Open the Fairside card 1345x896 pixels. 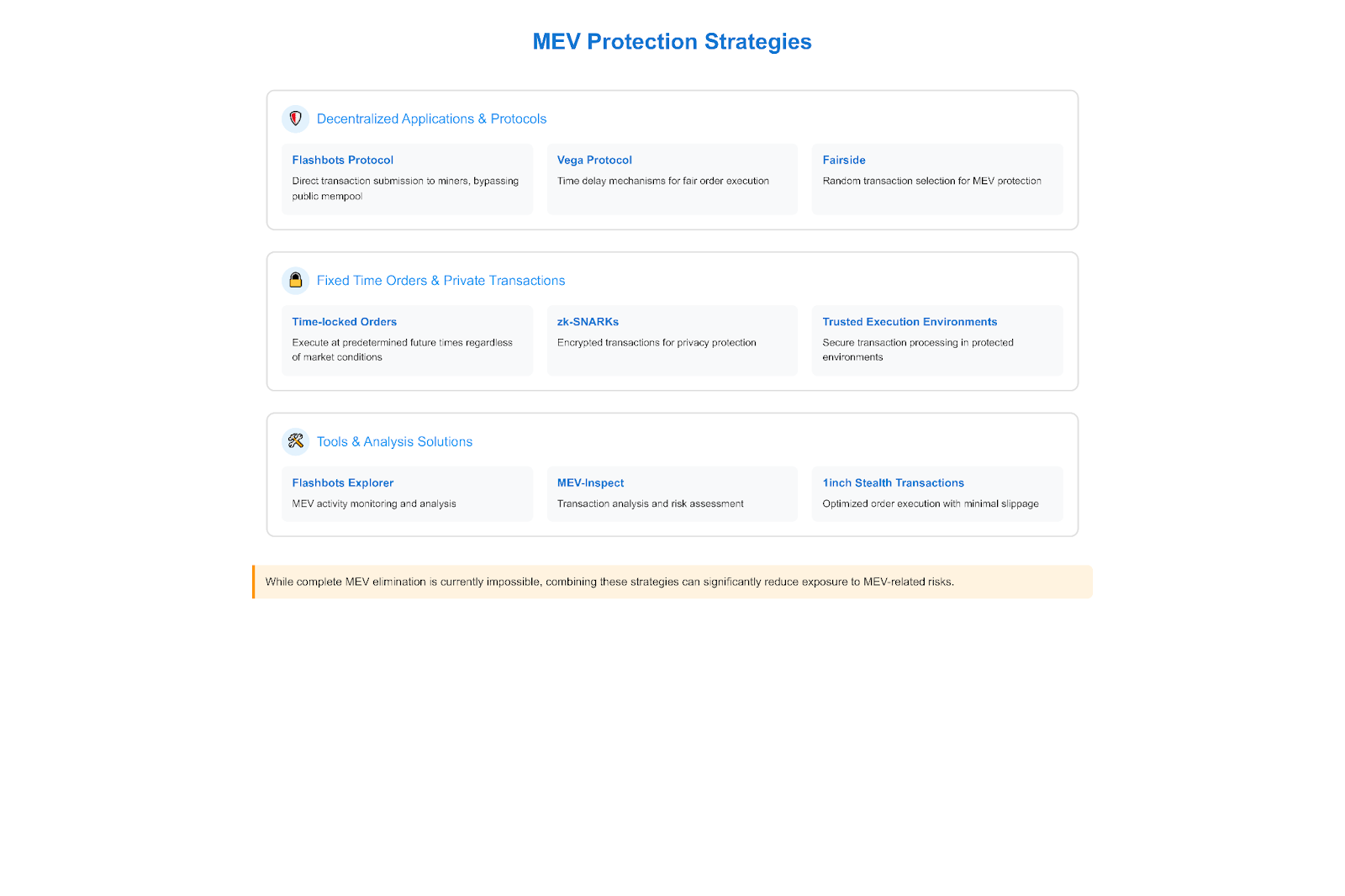pyautogui.click(x=937, y=179)
